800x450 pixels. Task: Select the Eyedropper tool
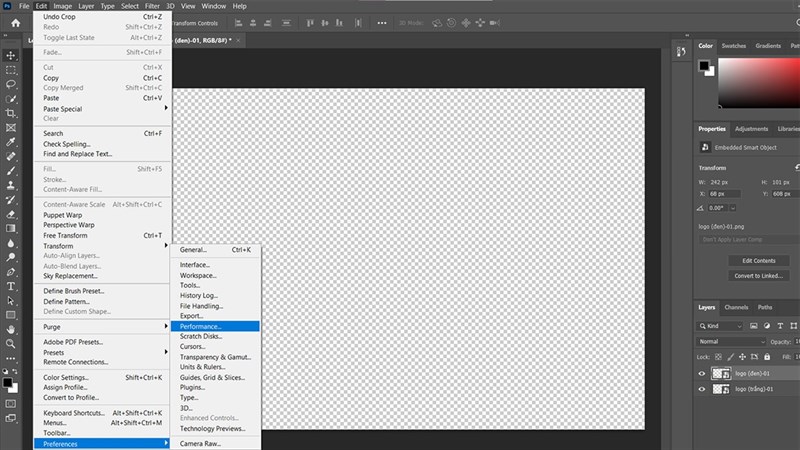(x=11, y=142)
